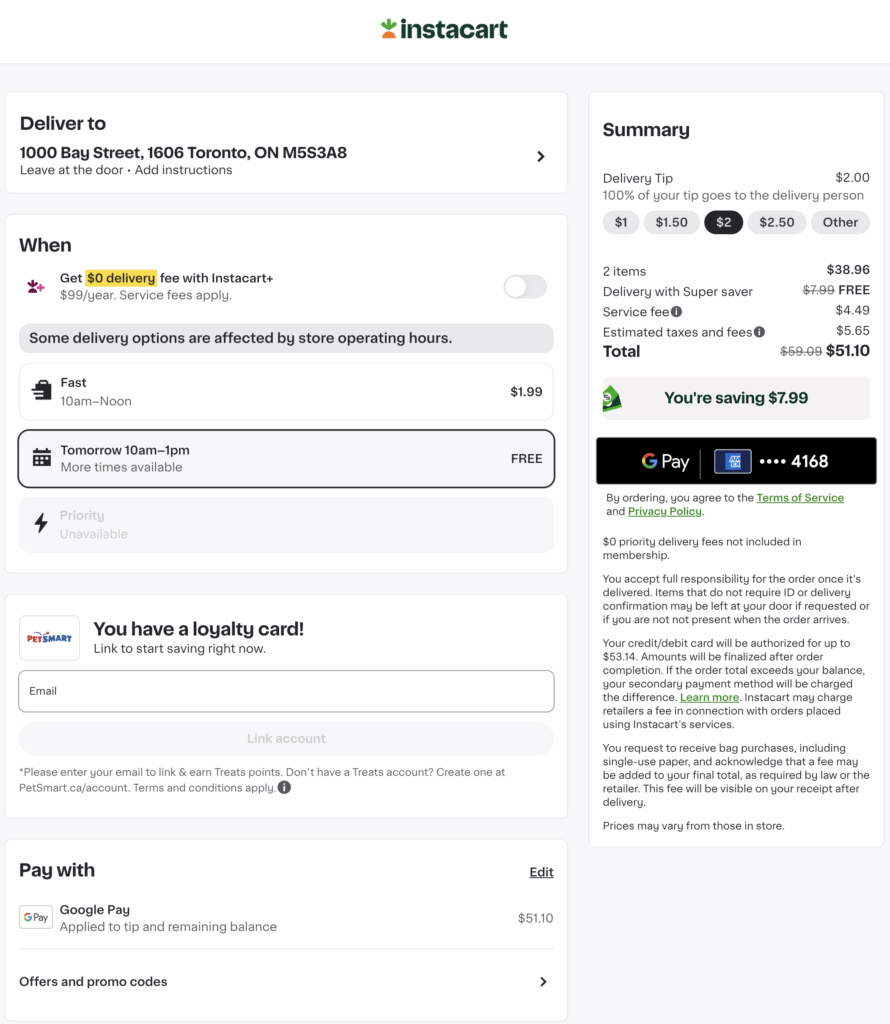Click the PetSmart loyalty card logo
This screenshot has height=1024, width=890.
tap(49, 637)
